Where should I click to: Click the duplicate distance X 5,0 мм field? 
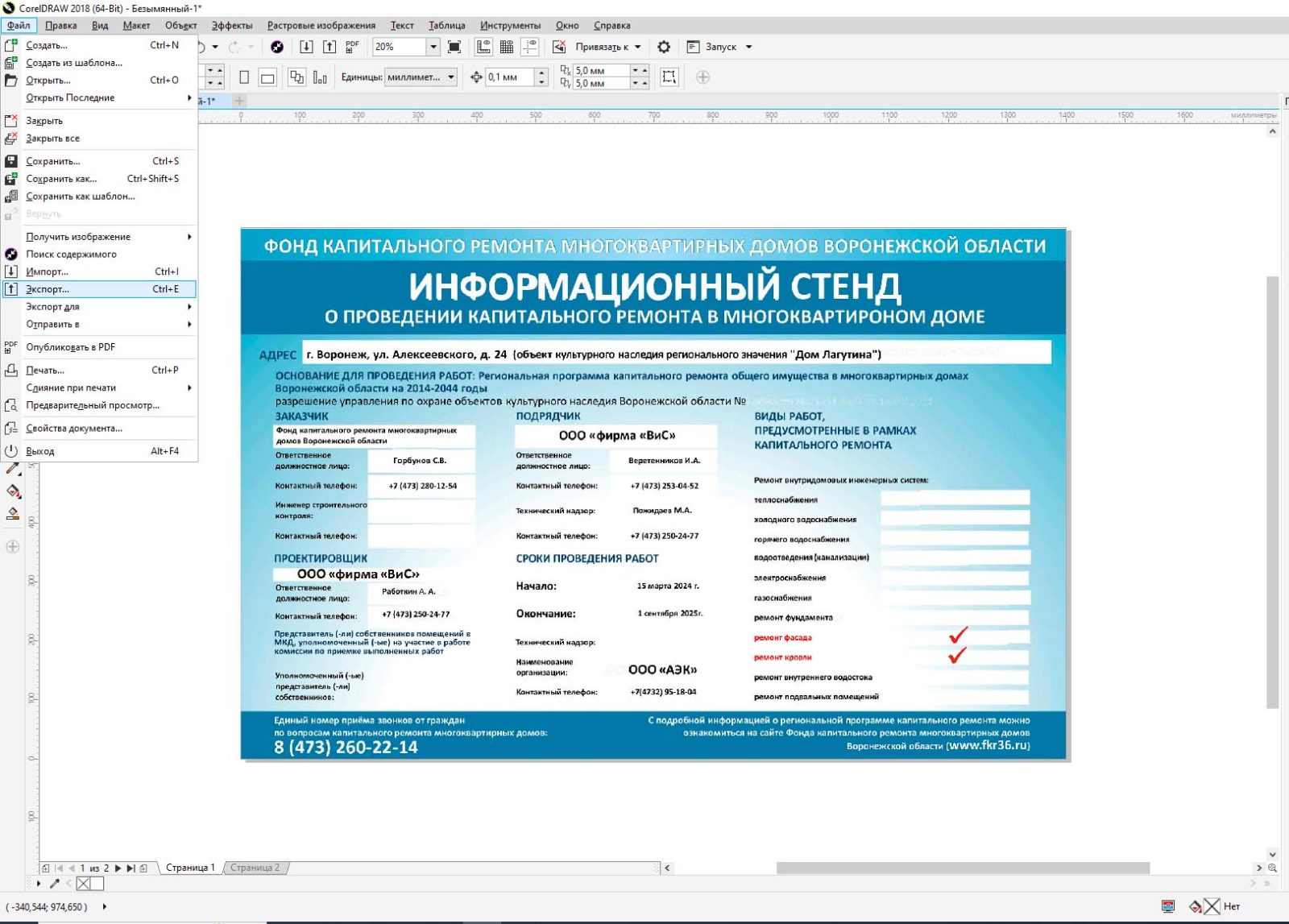[601, 71]
